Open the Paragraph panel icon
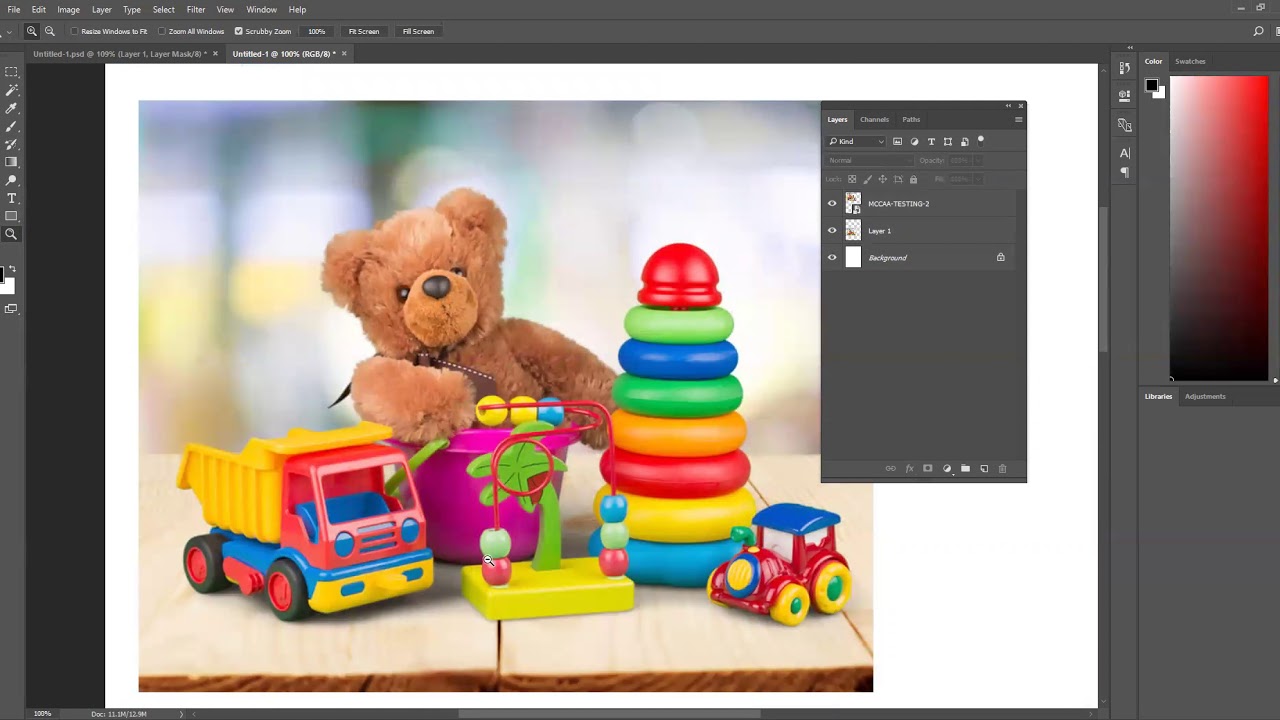1280x720 pixels. click(x=1125, y=172)
